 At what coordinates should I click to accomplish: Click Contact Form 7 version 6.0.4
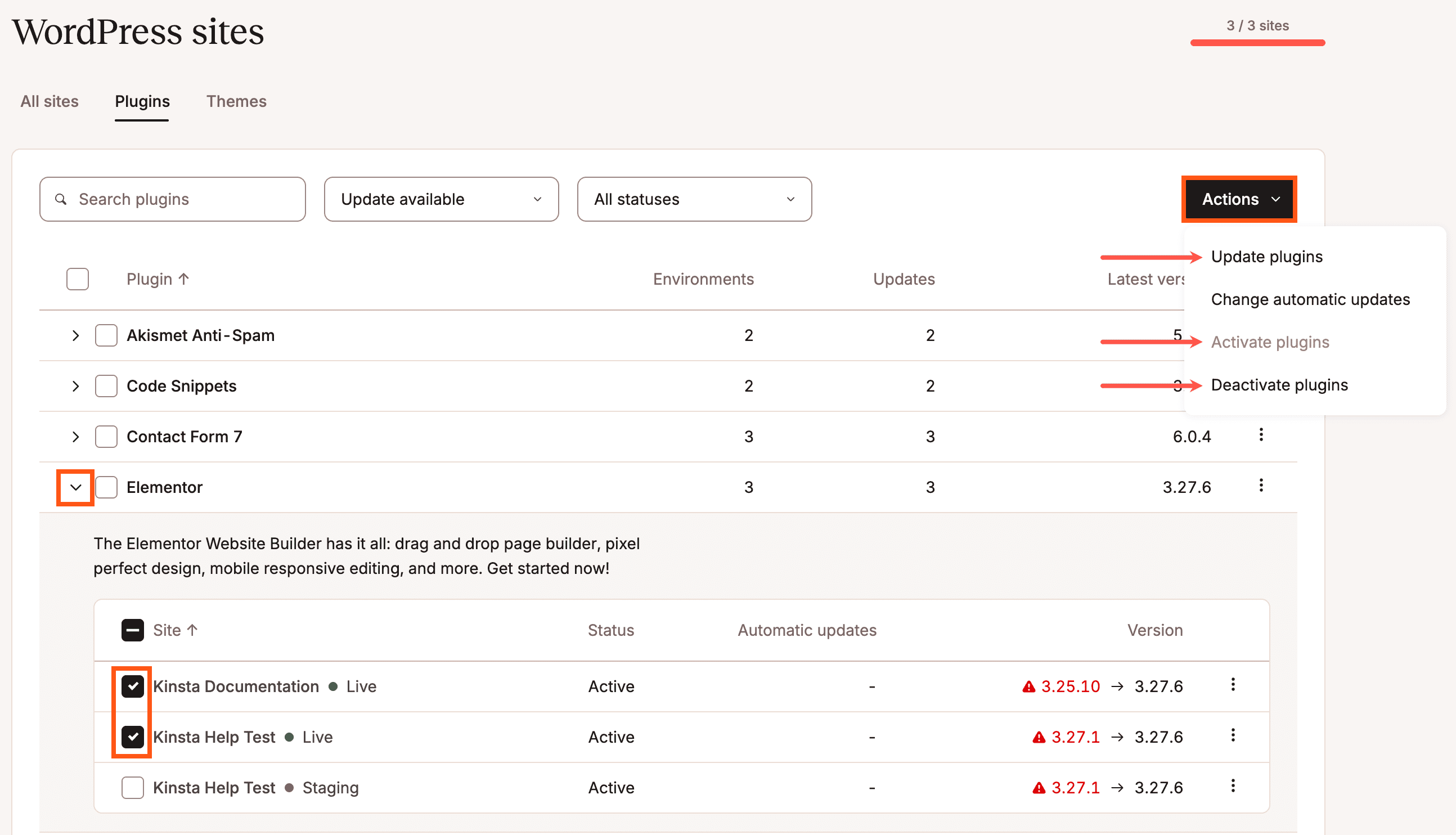coord(1191,437)
